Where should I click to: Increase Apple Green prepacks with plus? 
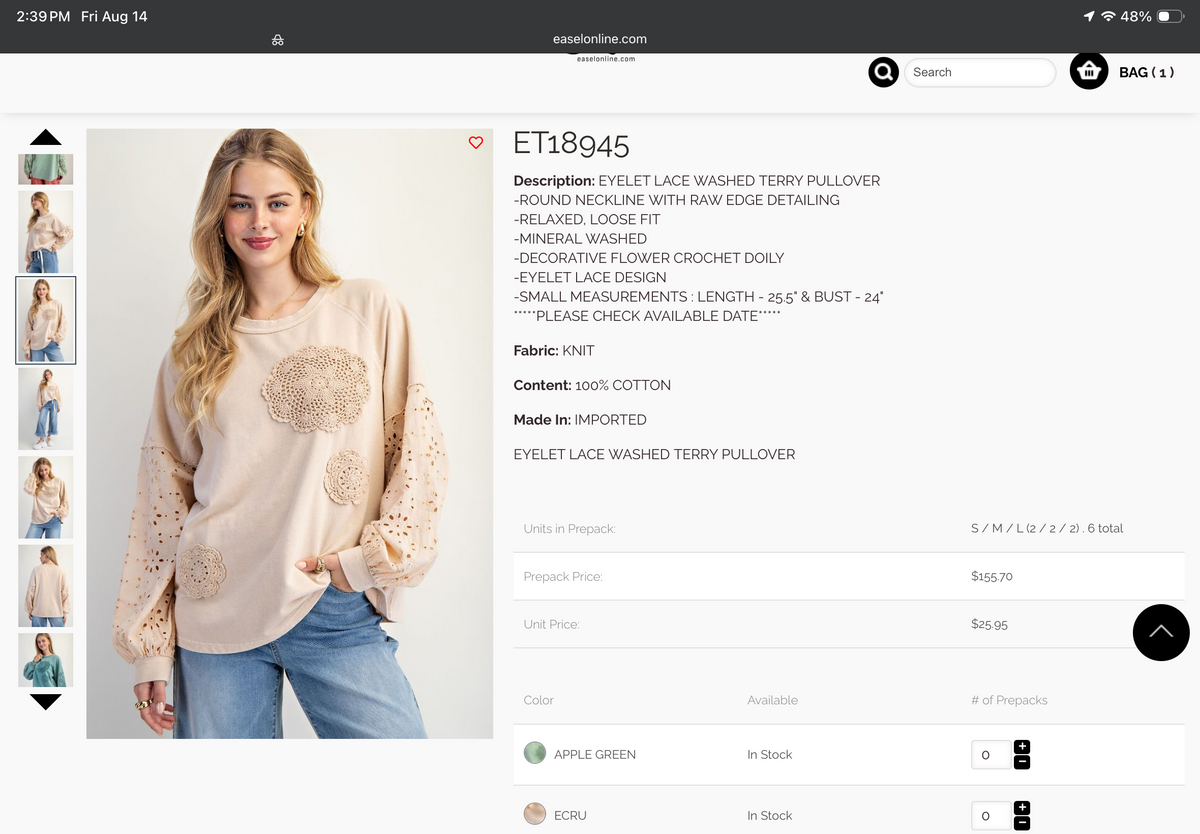(x=1022, y=747)
